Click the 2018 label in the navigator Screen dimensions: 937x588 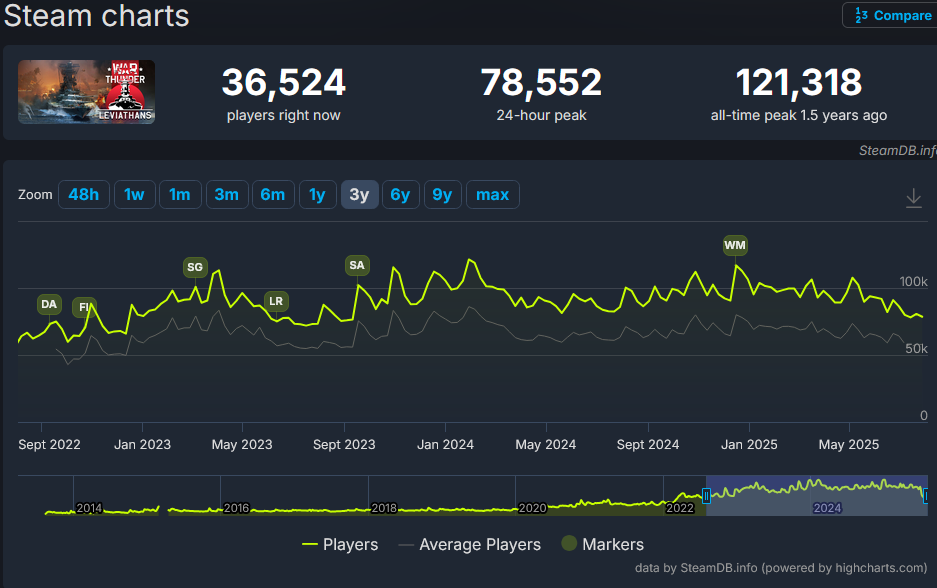[384, 508]
